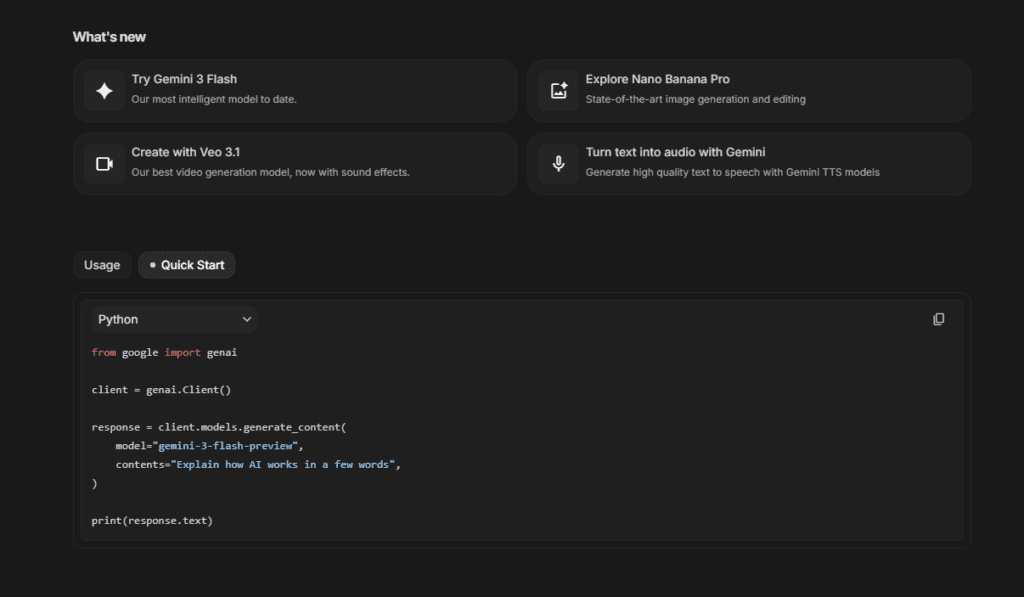Click the sparkle icon on the Gemini 3 Flash card
Image resolution: width=1024 pixels, height=597 pixels.
tap(104, 90)
